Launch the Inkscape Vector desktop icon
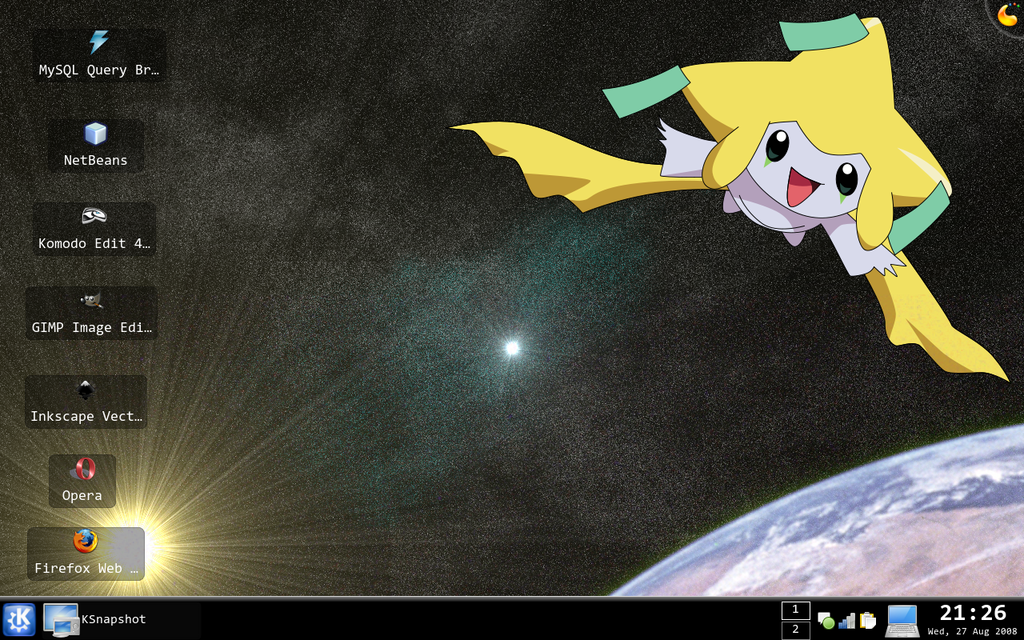The height and width of the screenshot is (640, 1024). click(x=86, y=402)
